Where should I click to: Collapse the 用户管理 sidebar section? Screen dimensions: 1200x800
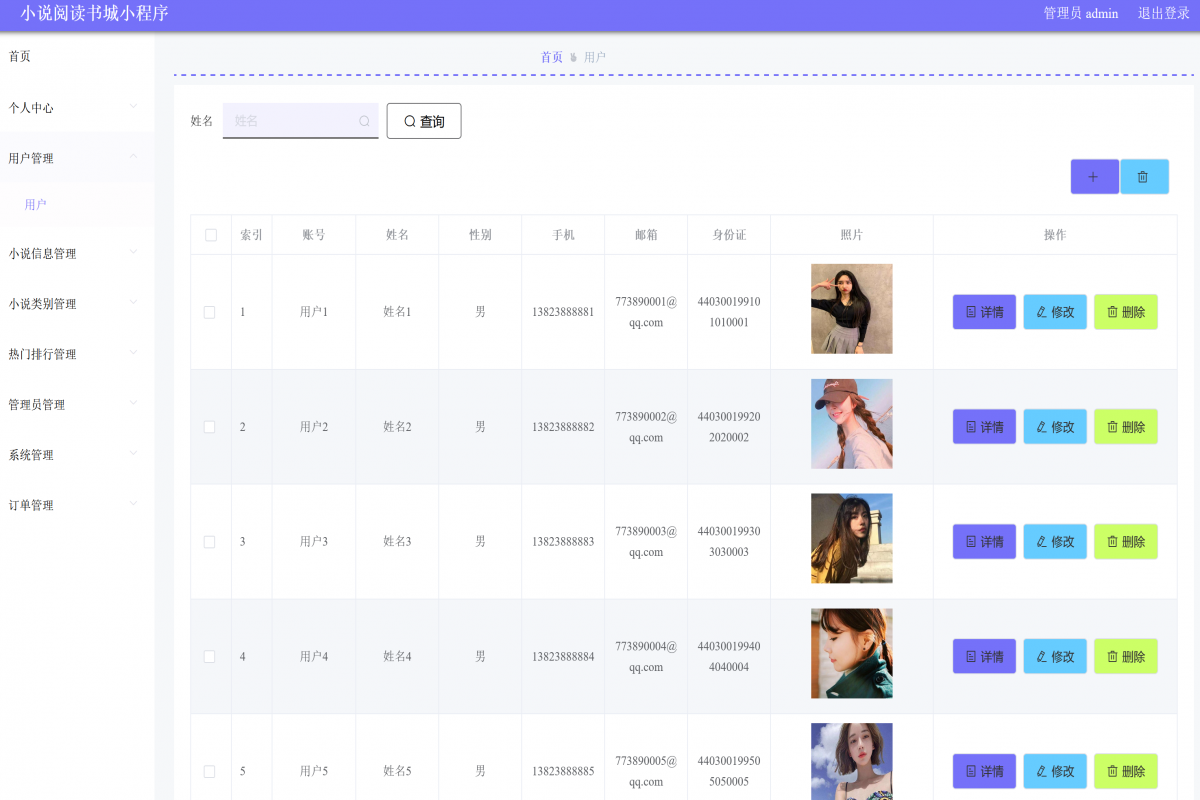(x=70, y=158)
